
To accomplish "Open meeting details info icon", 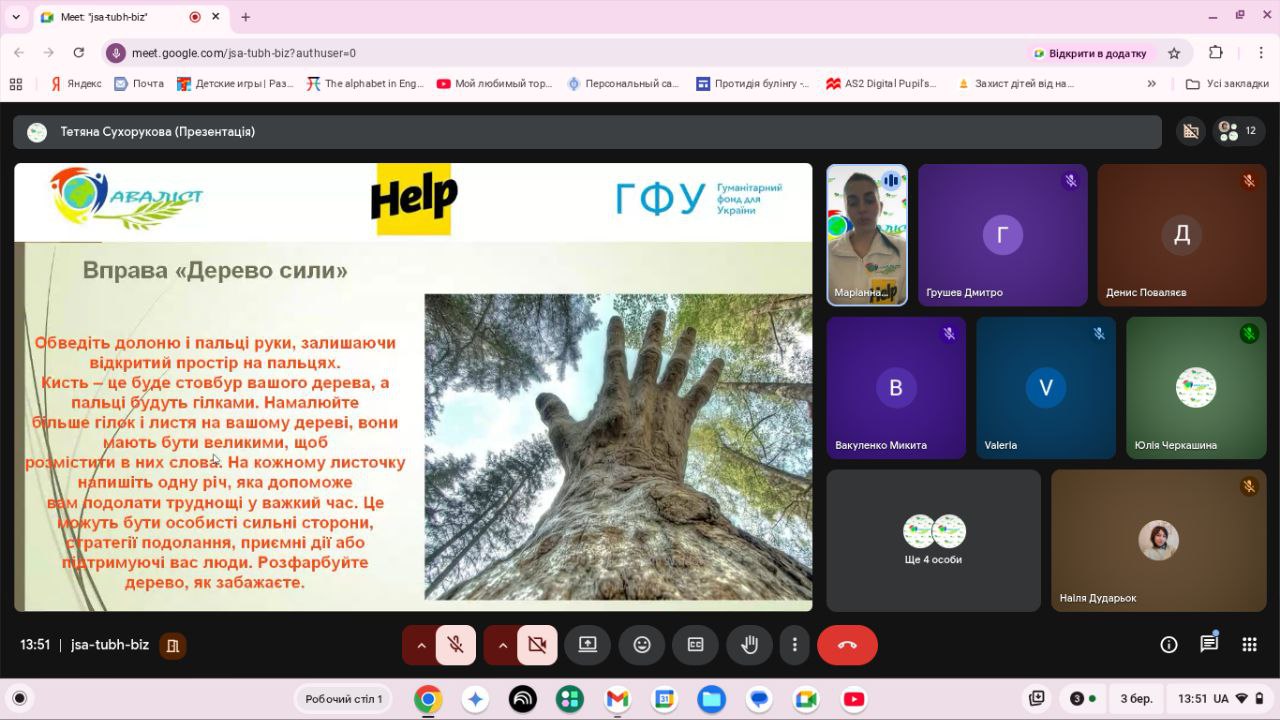I will [x=1168, y=645].
